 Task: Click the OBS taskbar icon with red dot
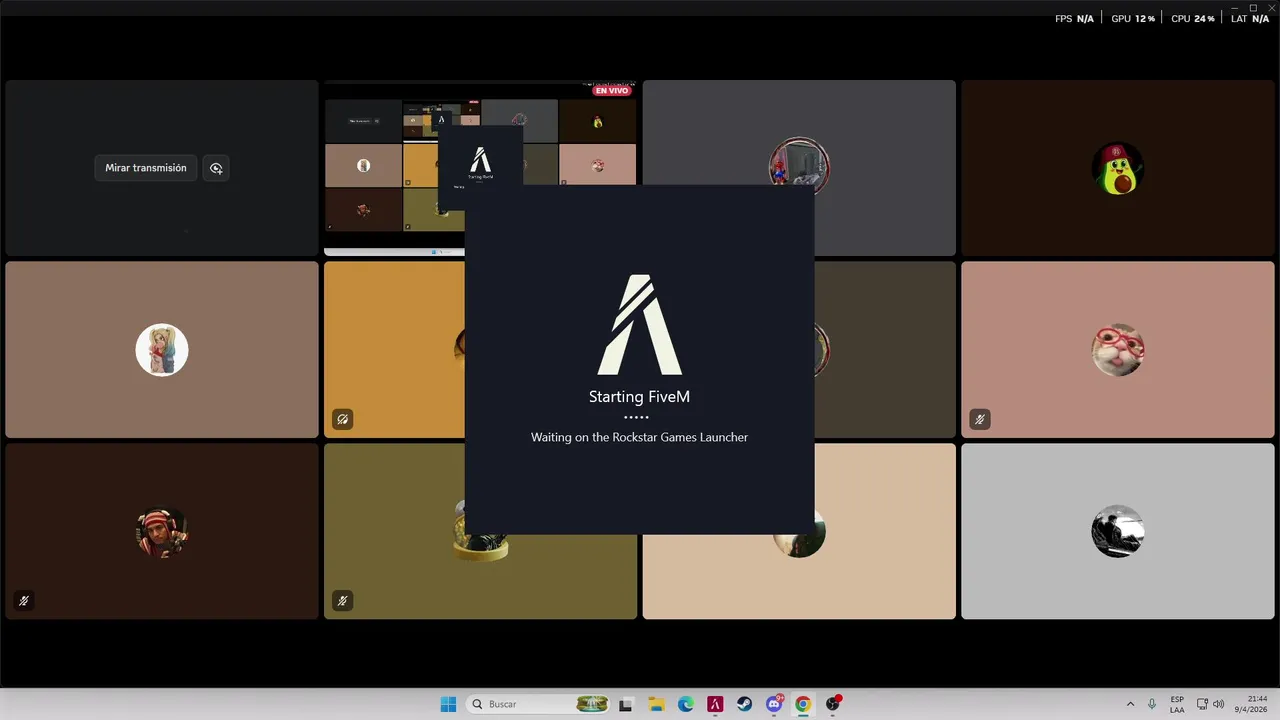(833, 704)
